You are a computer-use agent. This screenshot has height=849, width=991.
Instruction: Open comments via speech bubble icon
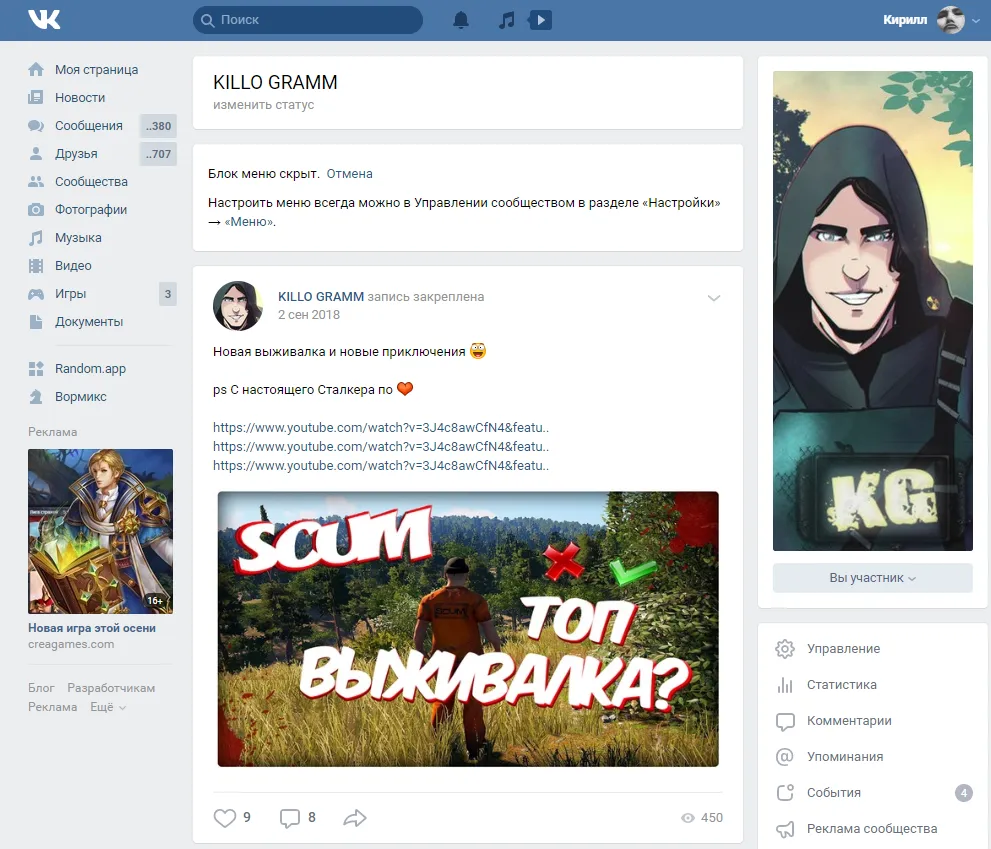(x=290, y=818)
